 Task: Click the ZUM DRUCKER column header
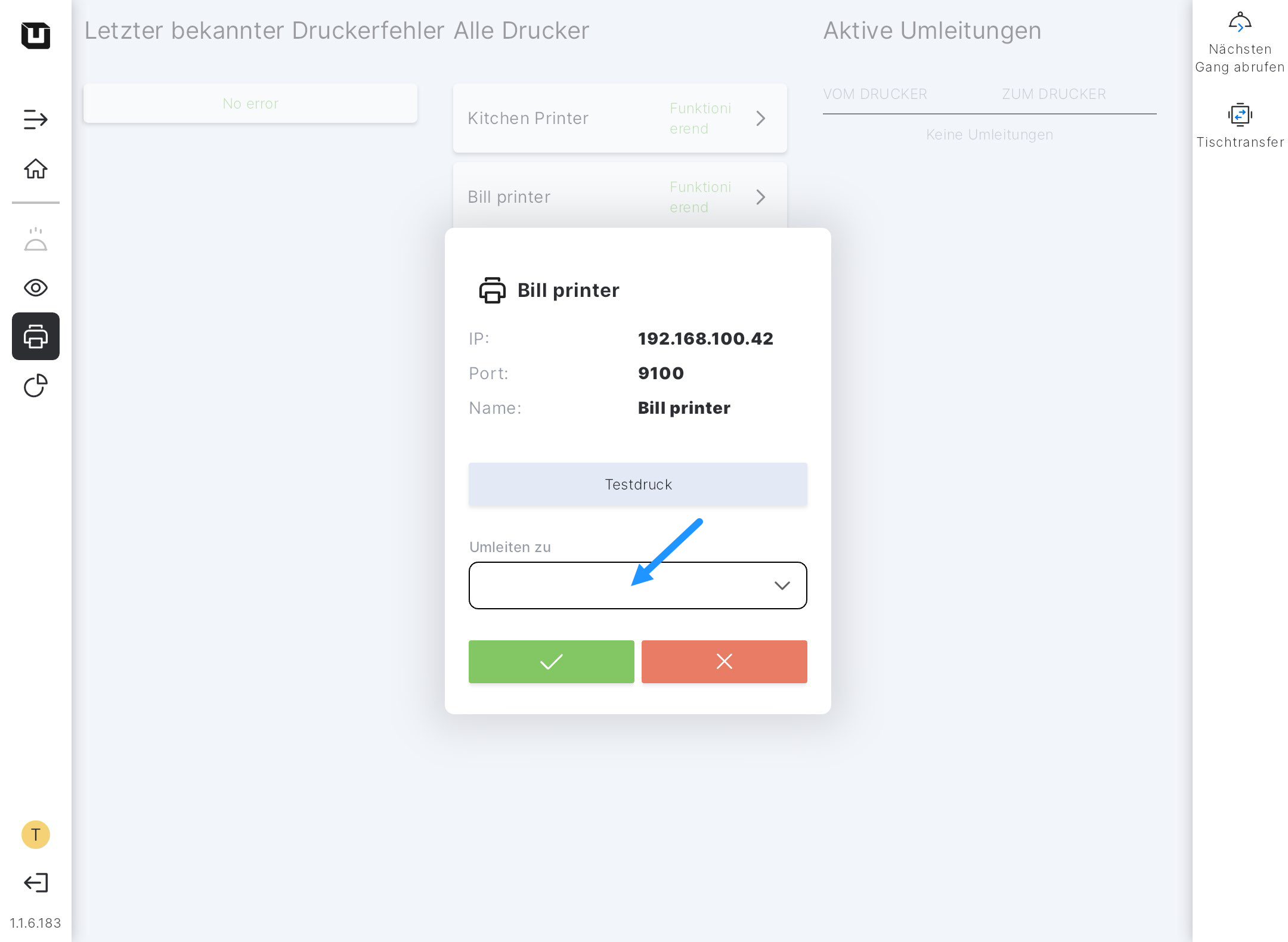point(1054,94)
